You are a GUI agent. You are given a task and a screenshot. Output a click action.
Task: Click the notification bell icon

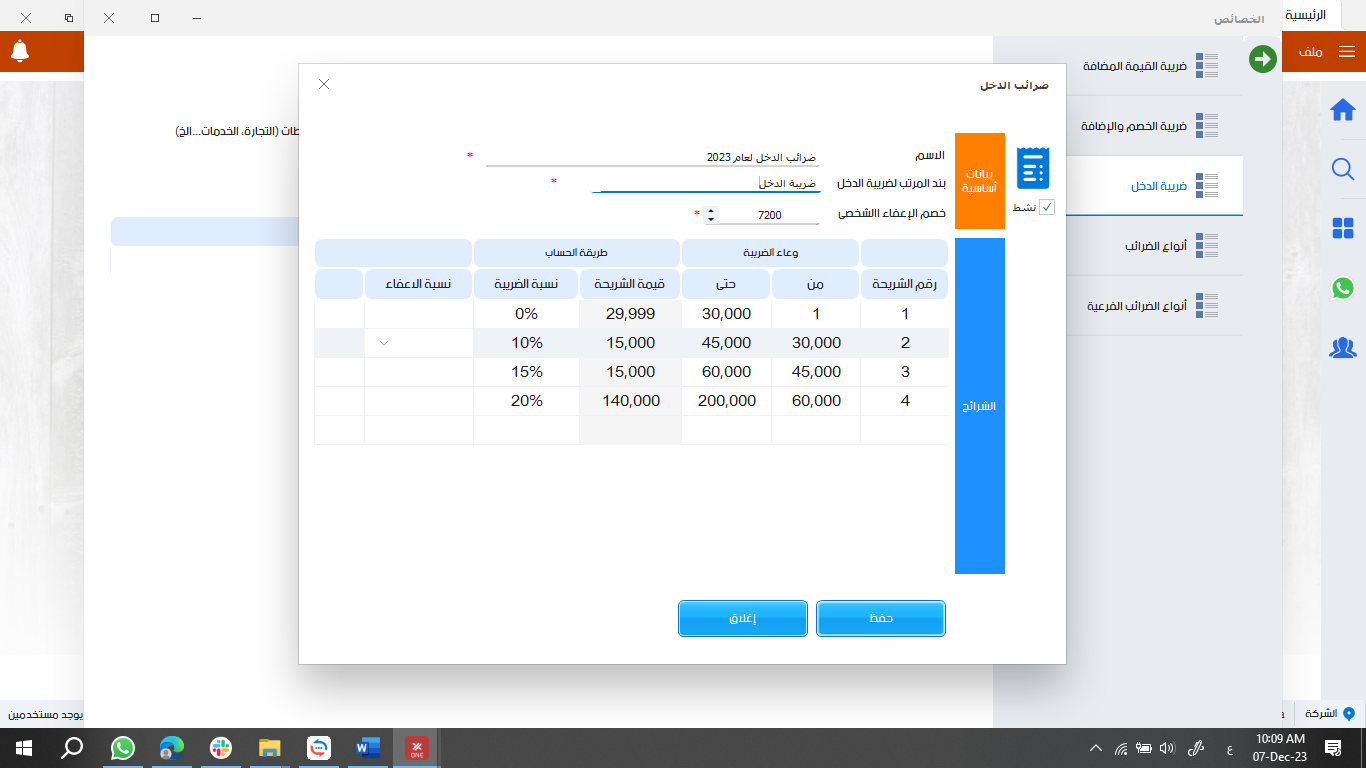point(20,50)
